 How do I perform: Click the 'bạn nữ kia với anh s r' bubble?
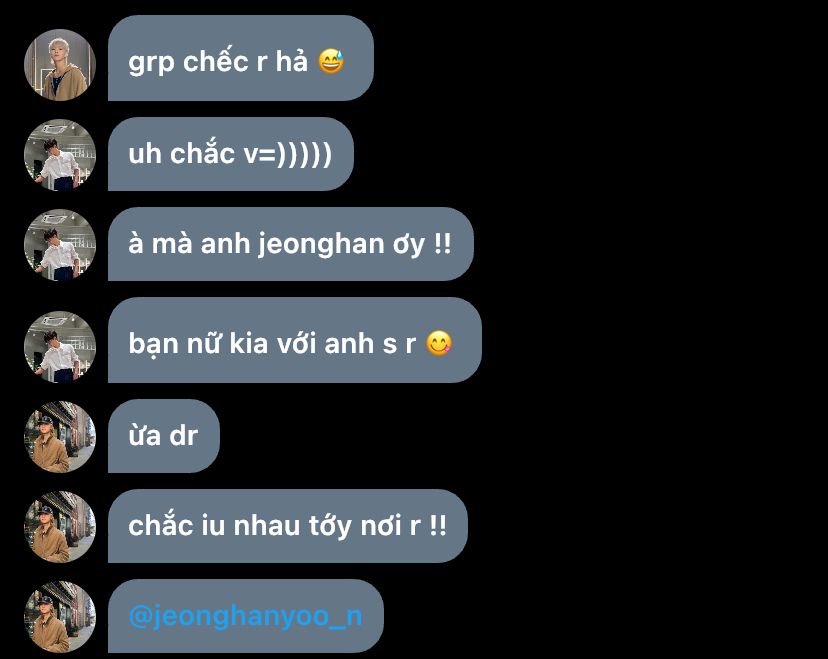[295, 340]
